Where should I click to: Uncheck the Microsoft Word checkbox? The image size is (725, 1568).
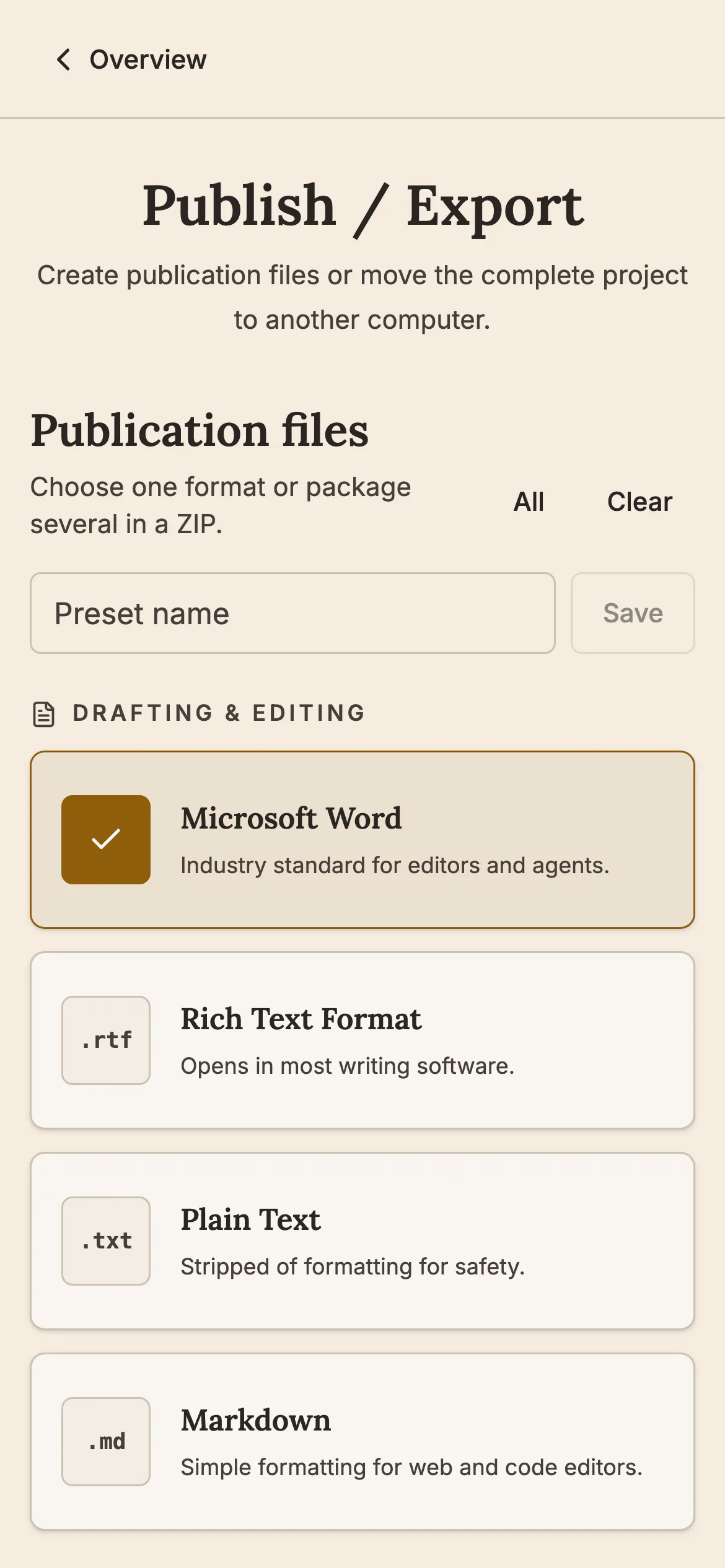pyautogui.click(x=106, y=840)
